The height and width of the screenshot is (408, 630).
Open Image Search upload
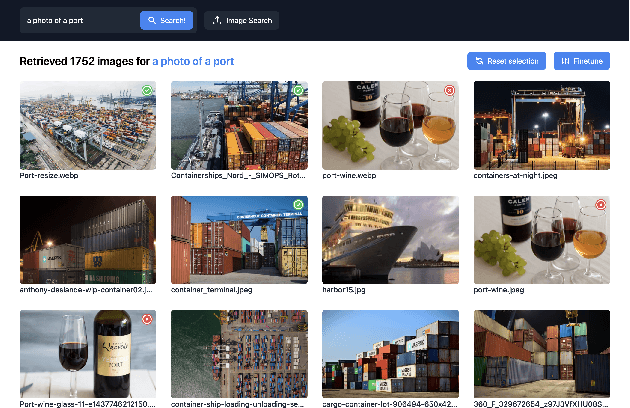click(242, 20)
